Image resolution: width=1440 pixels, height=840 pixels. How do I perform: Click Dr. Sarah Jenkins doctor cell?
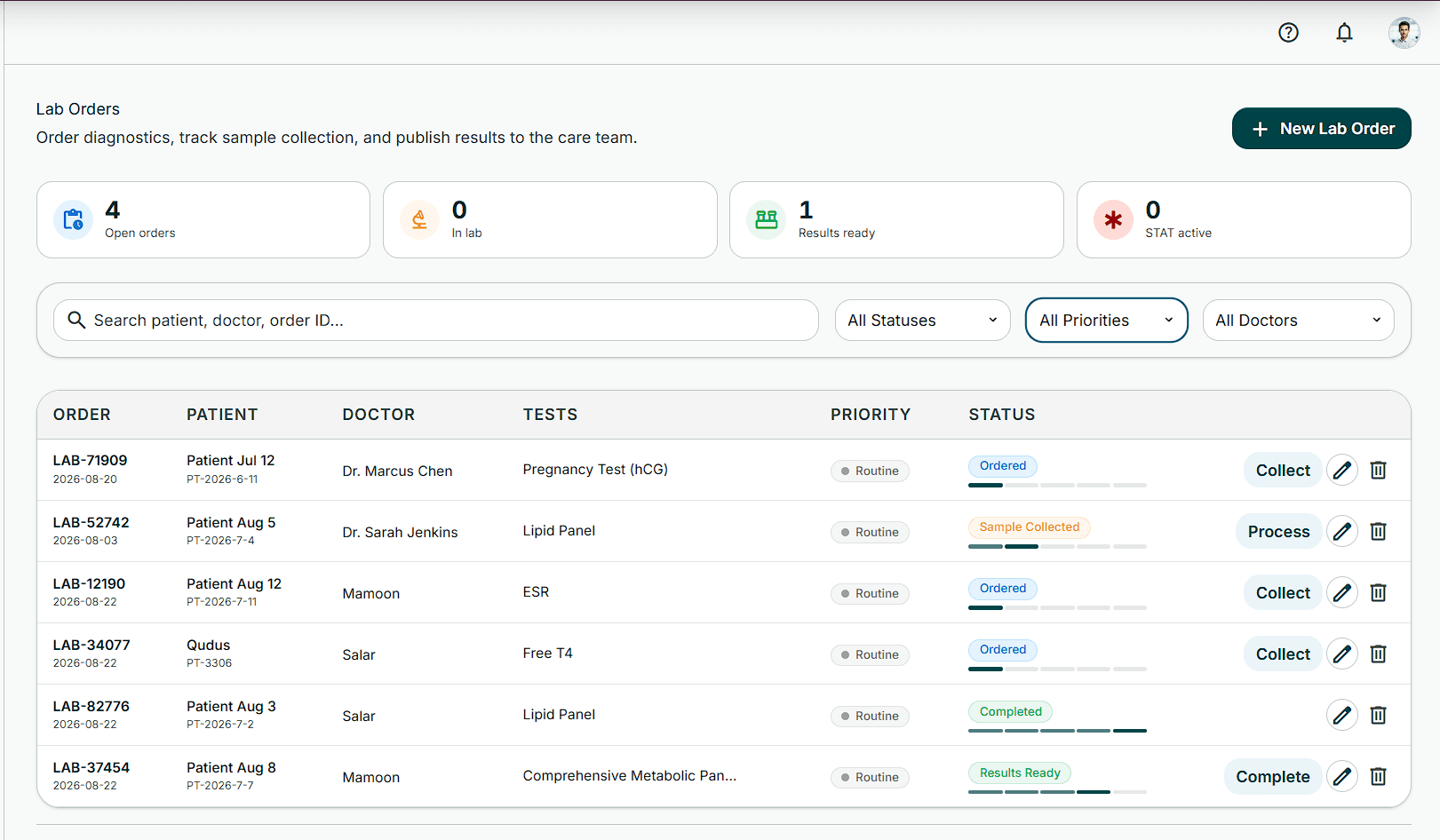[x=400, y=532]
